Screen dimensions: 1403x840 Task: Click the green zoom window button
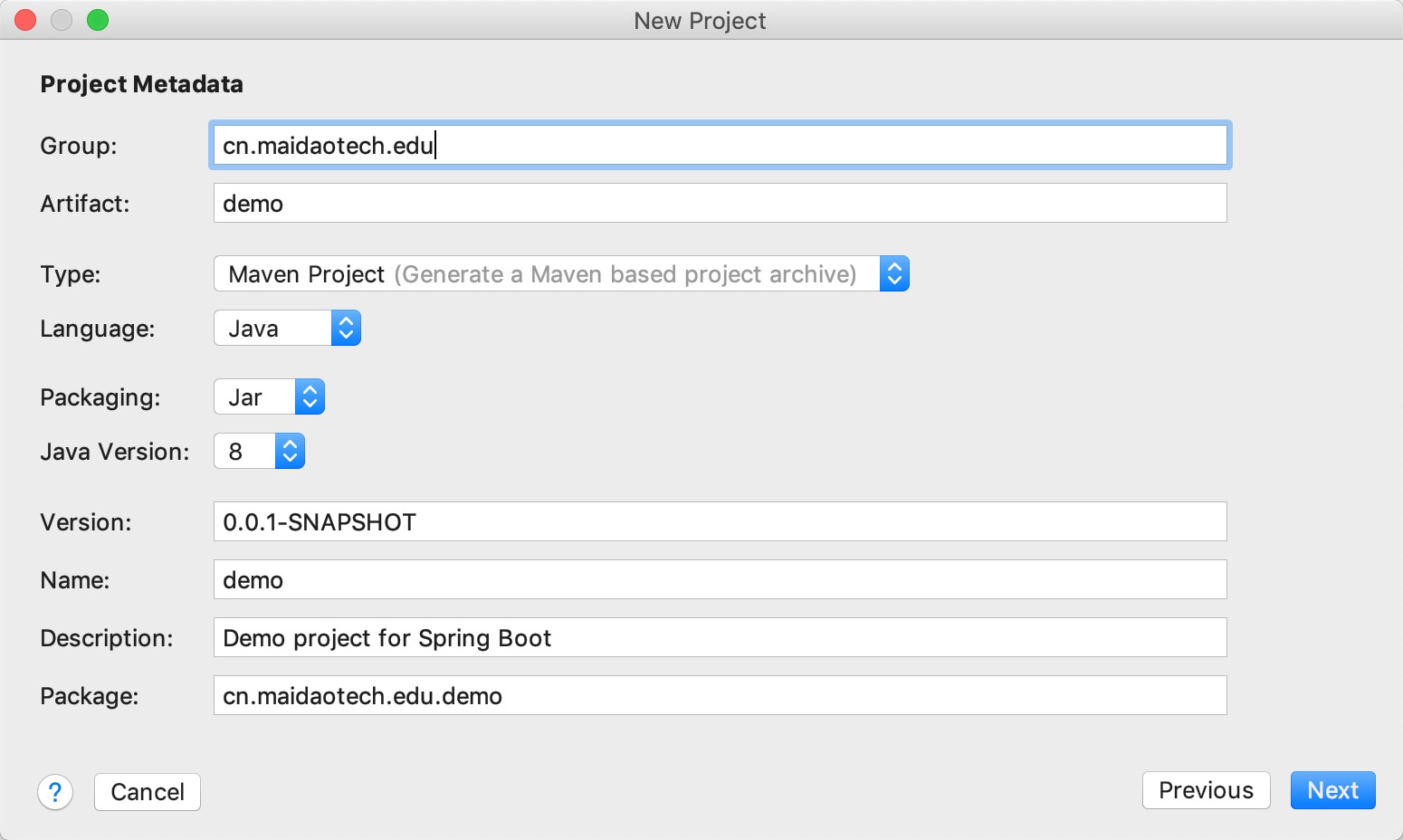coord(98,20)
